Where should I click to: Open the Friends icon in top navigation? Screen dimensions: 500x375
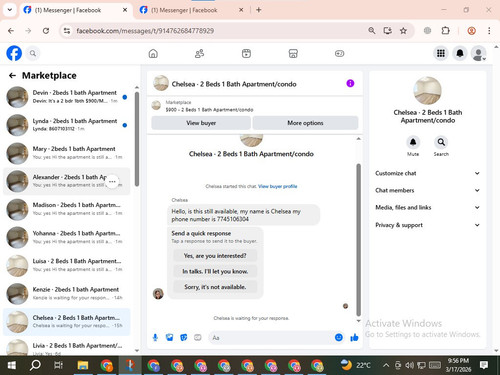coord(199,53)
